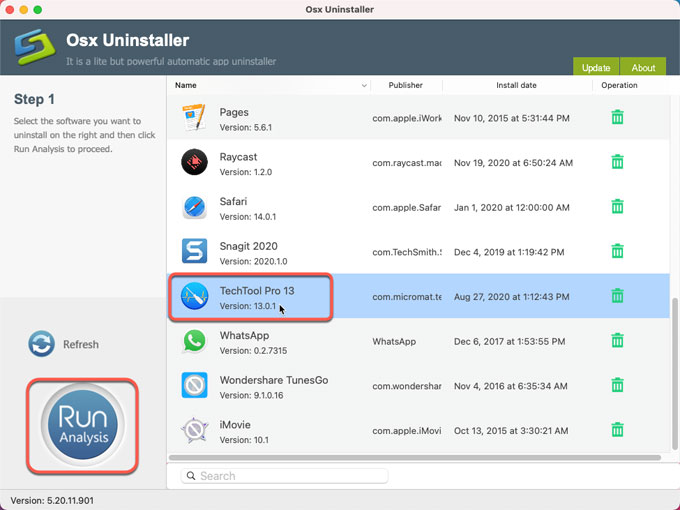Image resolution: width=680 pixels, height=510 pixels.
Task: Click publisher com.TechSmith cell
Action: 406,252
